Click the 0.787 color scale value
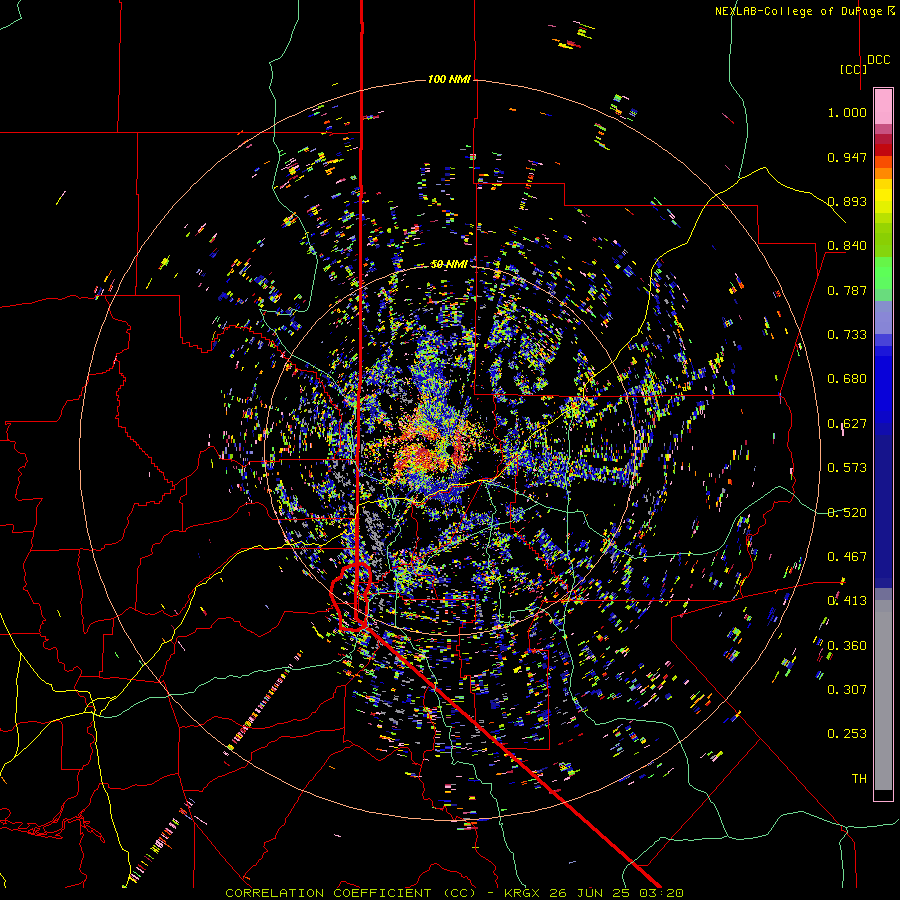Image resolution: width=900 pixels, height=900 pixels. [847, 290]
